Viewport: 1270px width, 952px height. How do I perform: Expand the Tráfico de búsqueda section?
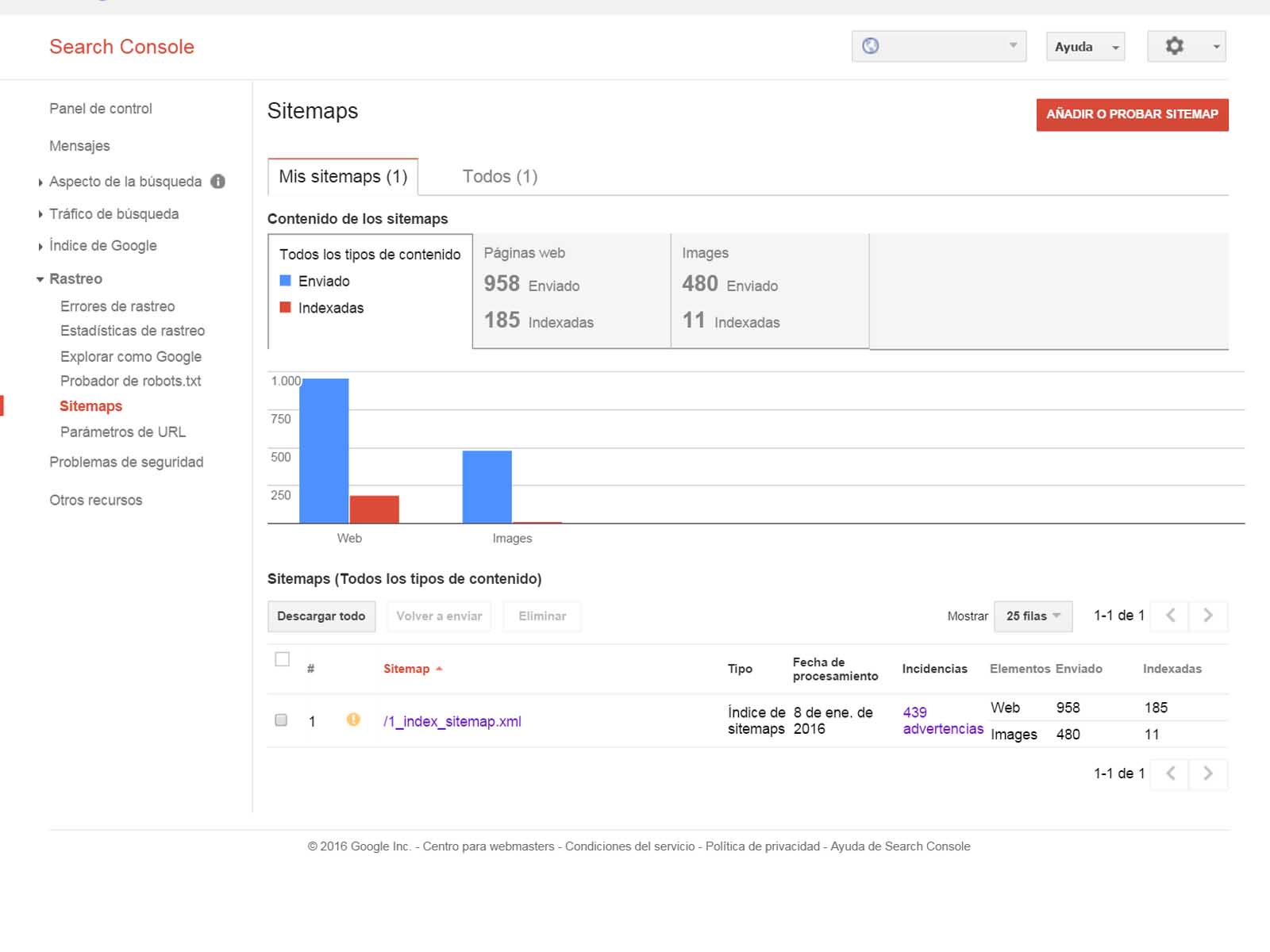click(114, 214)
